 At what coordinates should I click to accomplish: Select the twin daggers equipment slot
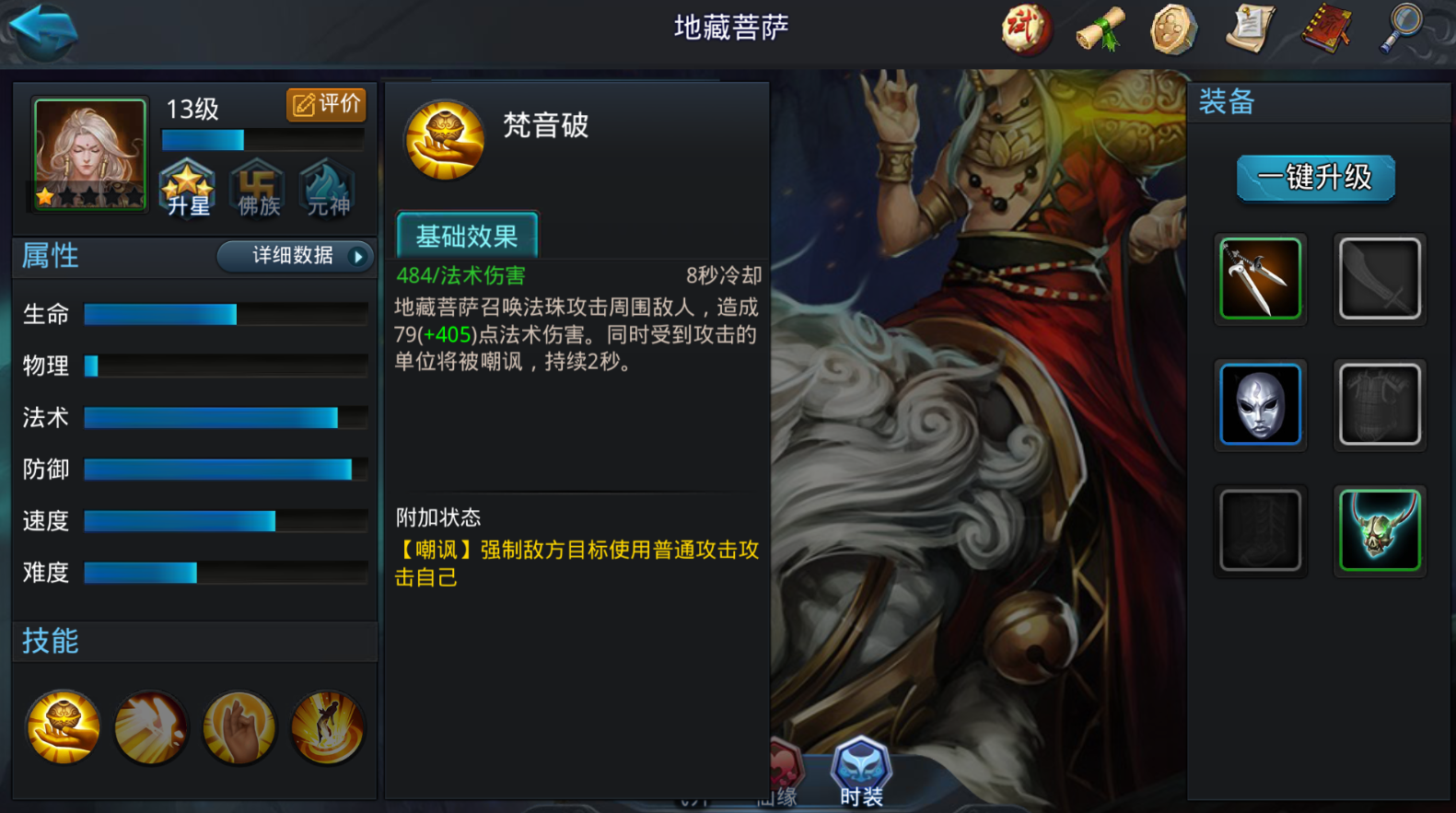(x=1260, y=278)
